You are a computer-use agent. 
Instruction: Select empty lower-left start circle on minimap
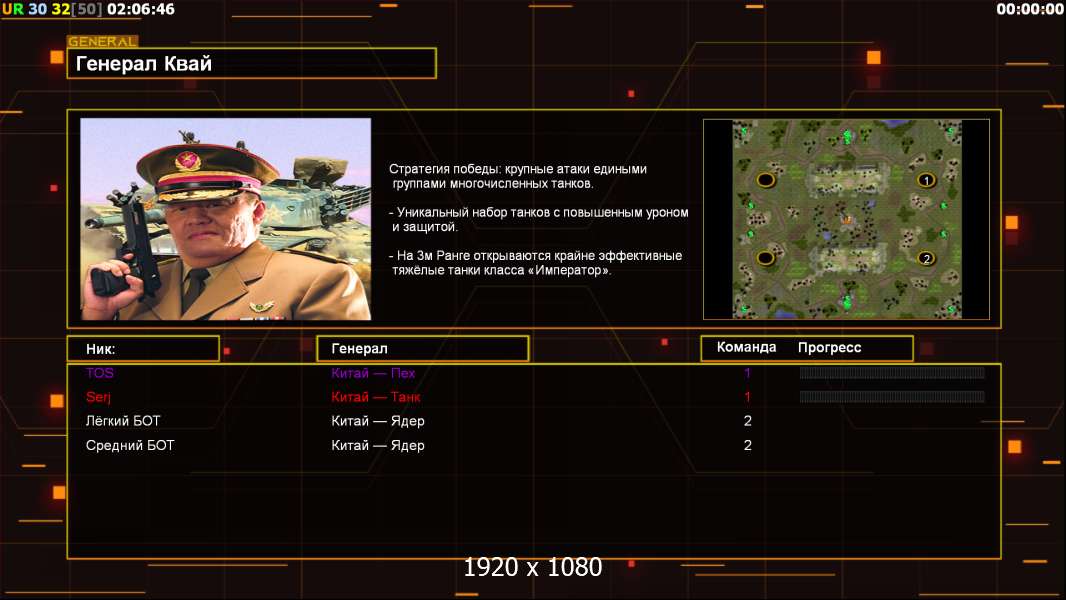[766, 258]
